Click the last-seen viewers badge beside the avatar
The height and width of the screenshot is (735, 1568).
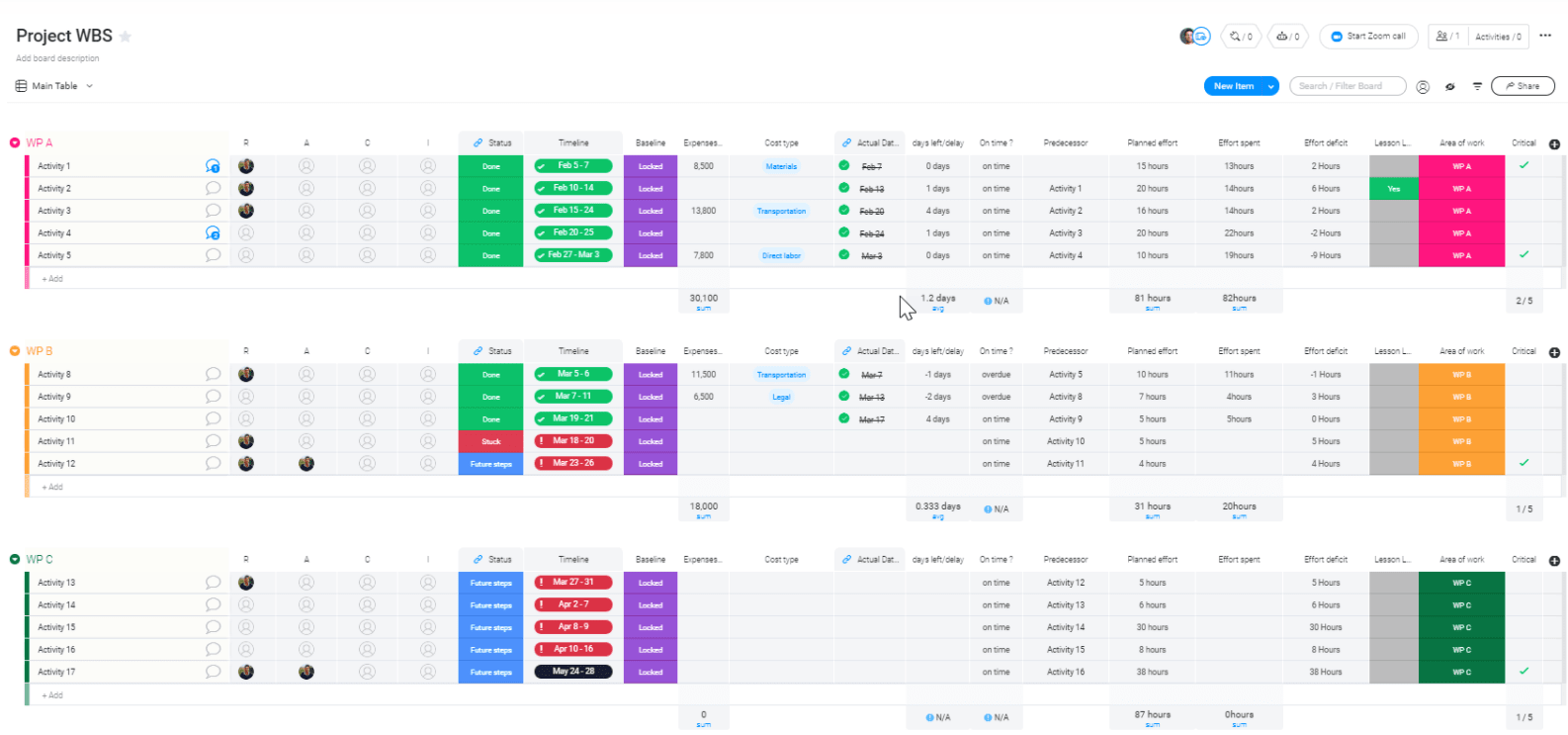[1202, 37]
